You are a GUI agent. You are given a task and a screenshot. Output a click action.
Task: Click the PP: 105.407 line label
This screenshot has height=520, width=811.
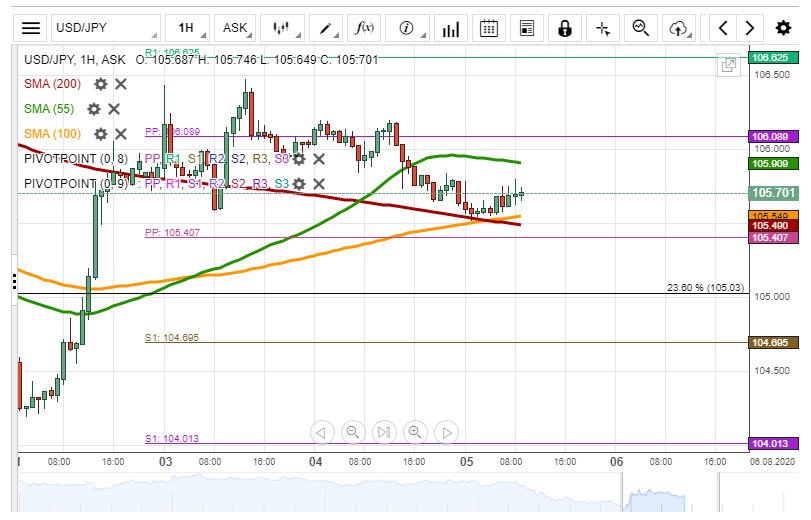tap(172, 232)
